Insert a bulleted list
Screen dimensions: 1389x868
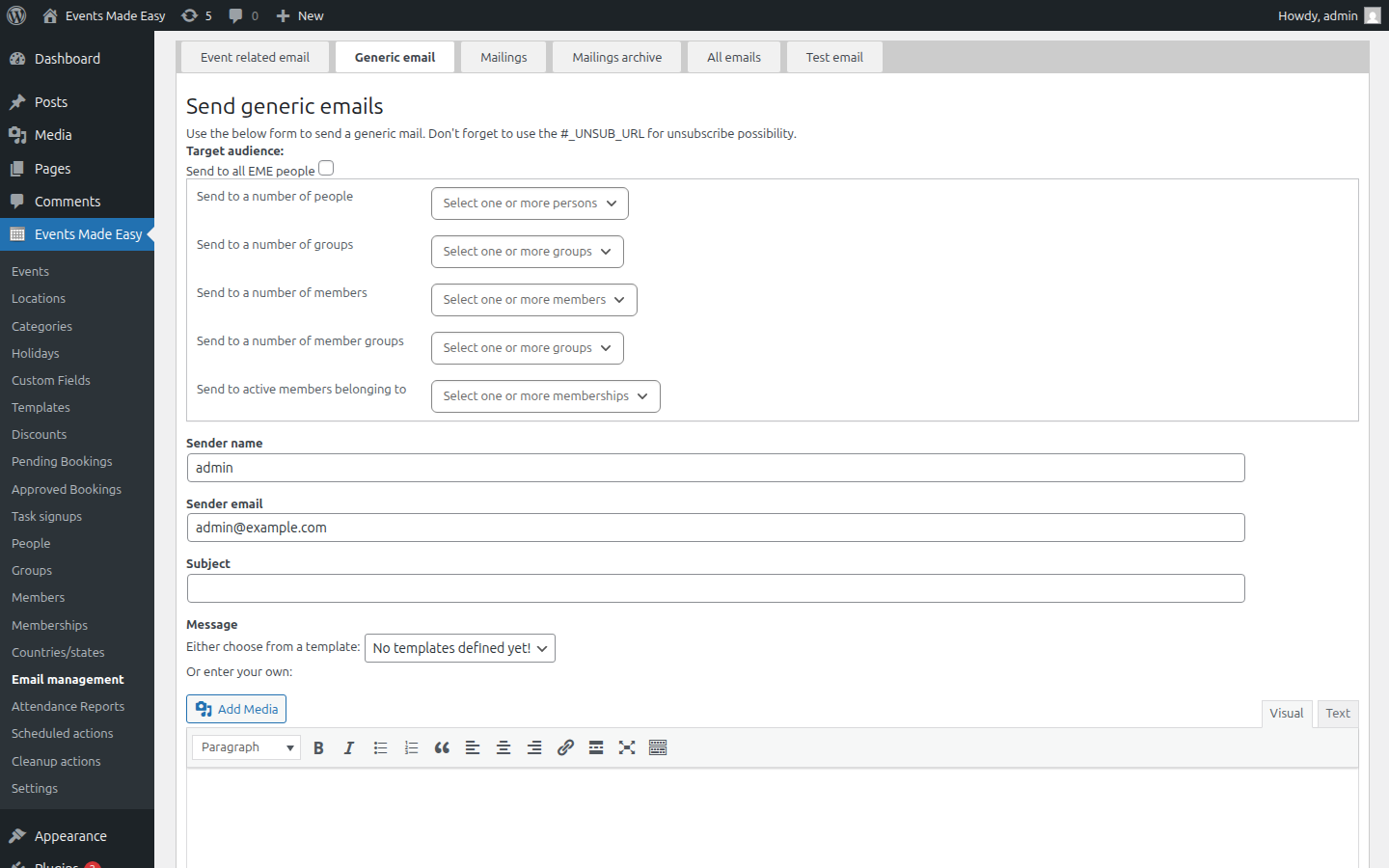pyautogui.click(x=380, y=747)
